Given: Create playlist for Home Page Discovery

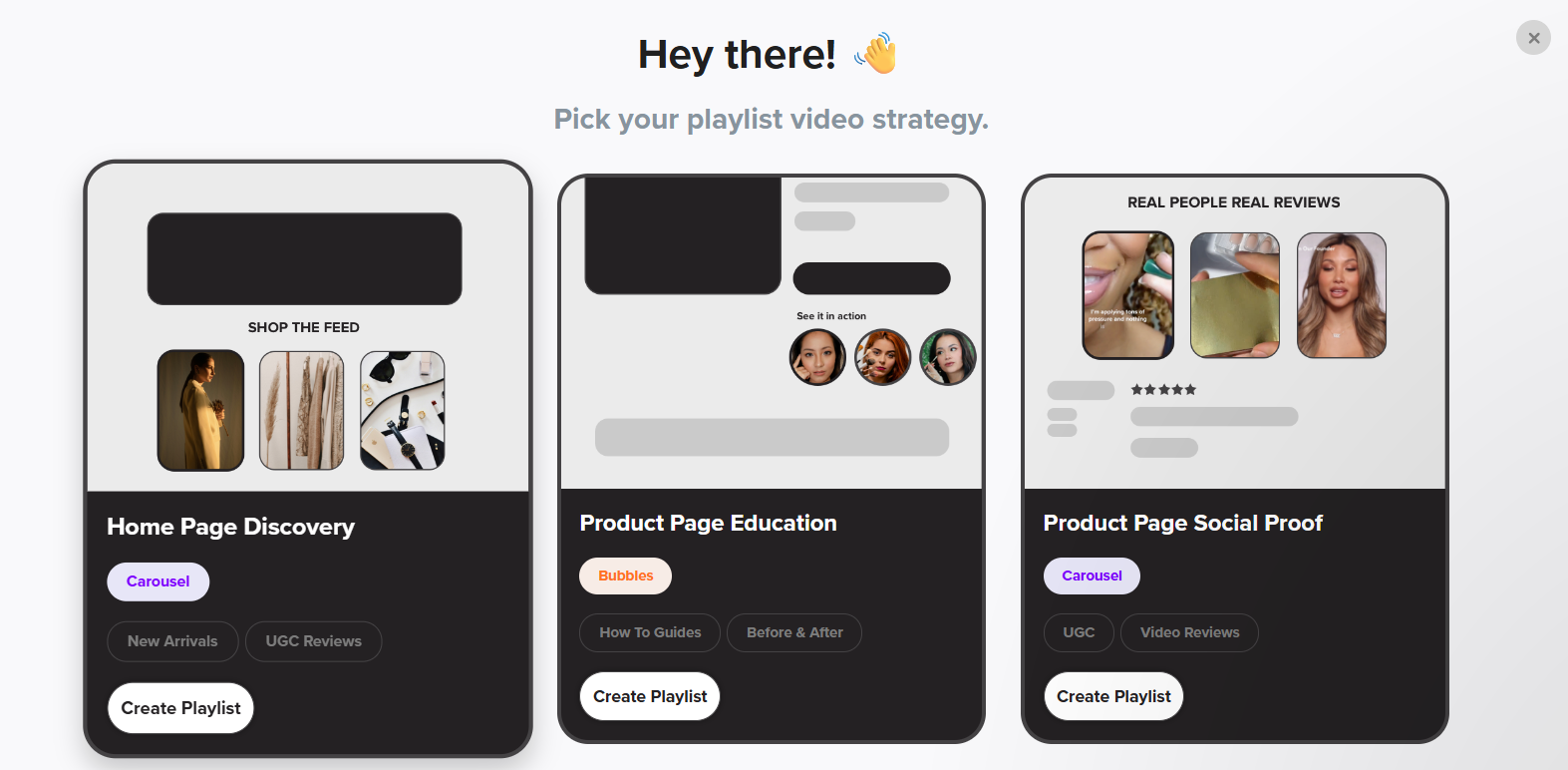Looking at the screenshot, I should coord(180,708).
